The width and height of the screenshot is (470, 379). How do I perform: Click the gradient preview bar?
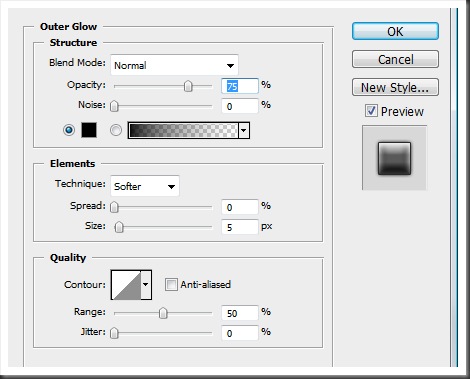[x=183, y=130]
